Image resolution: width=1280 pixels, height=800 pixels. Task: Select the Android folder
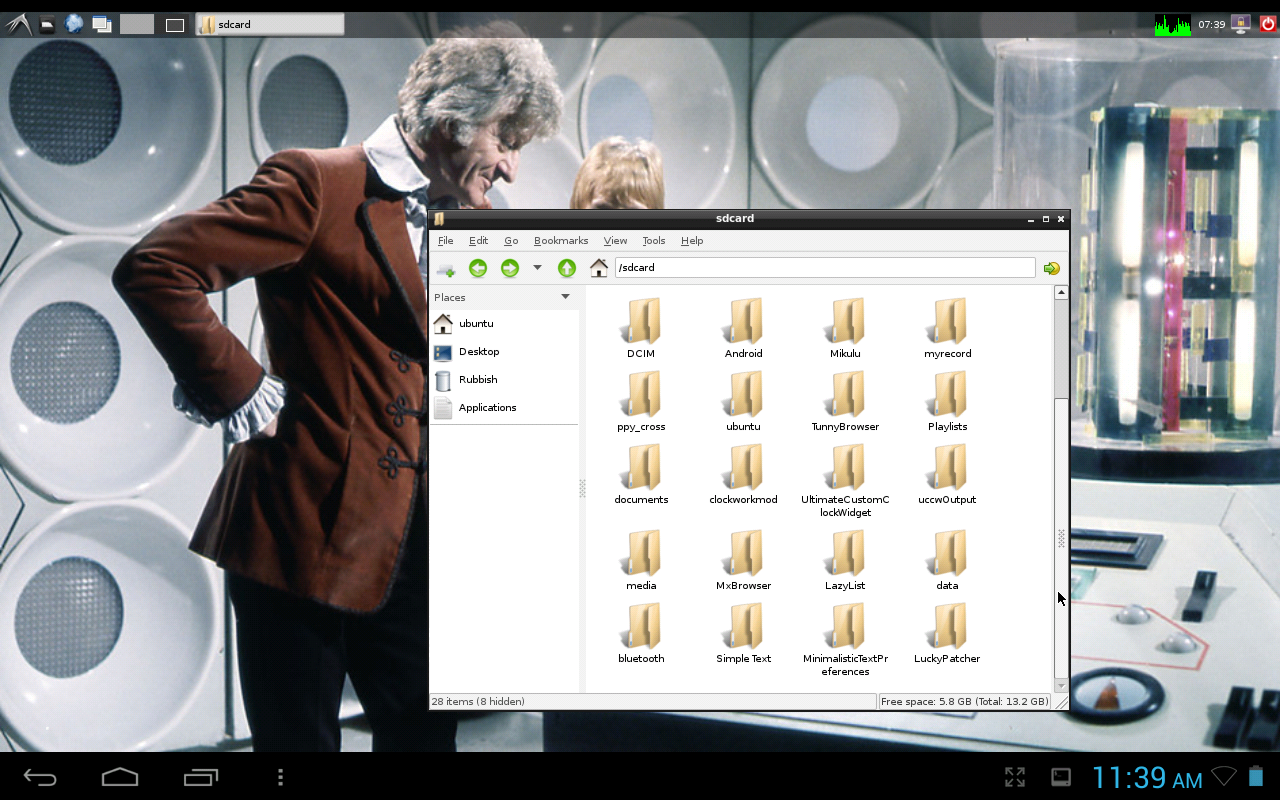click(x=743, y=329)
